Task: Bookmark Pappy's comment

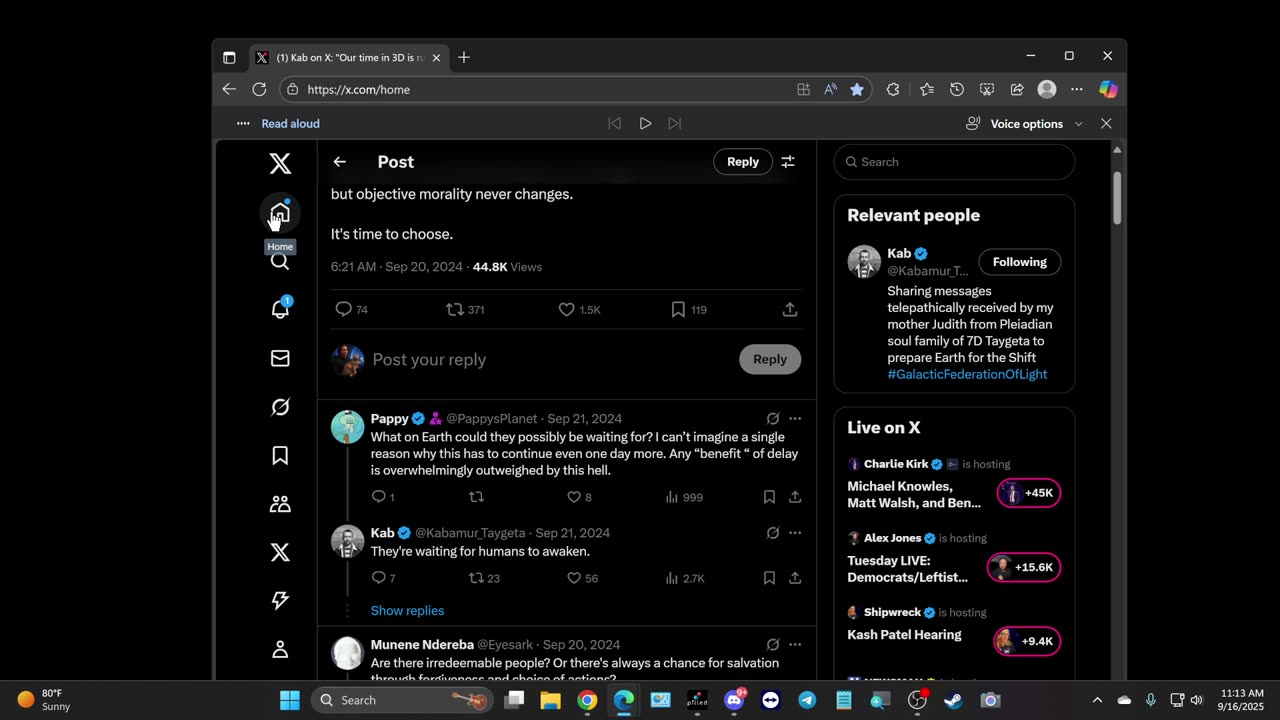Action: coord(769,497)
